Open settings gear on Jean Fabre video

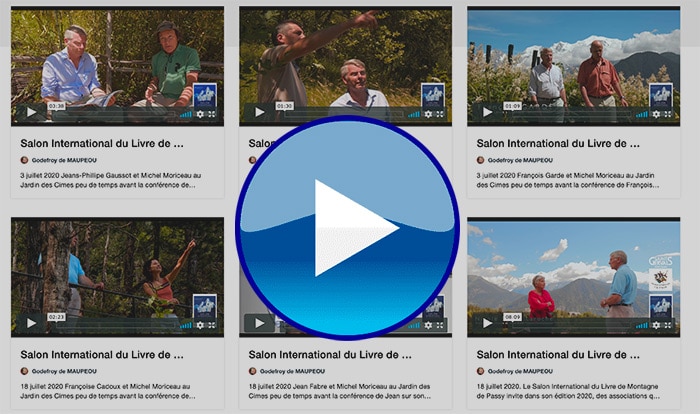click(428, 325)
